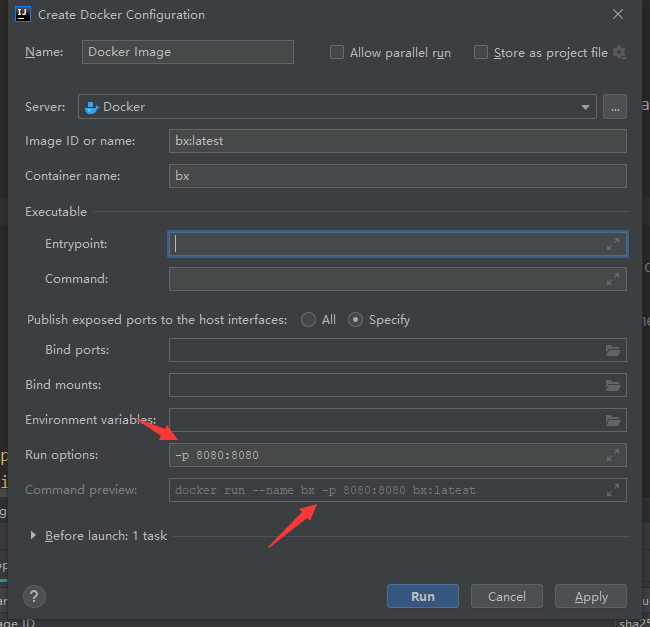The height and width of the screenshot is (627, 650).
Task: Expand the Entrypoint field editor
Action: (x=613, y=244)
